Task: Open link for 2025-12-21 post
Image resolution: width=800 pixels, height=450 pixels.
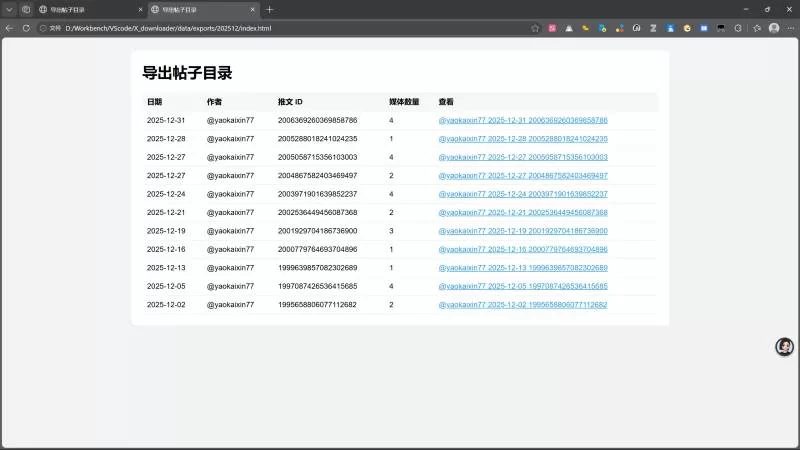Action: (523, 212)
